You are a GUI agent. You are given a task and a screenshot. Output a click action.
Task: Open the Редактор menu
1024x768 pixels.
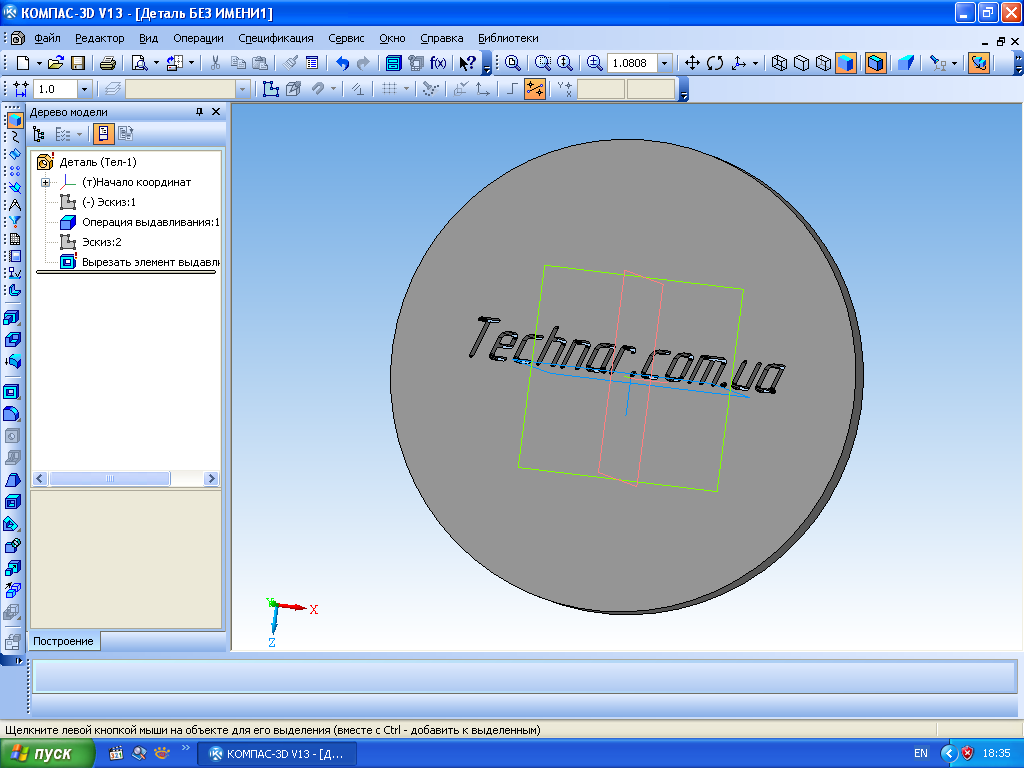click(x=99, y=38)
